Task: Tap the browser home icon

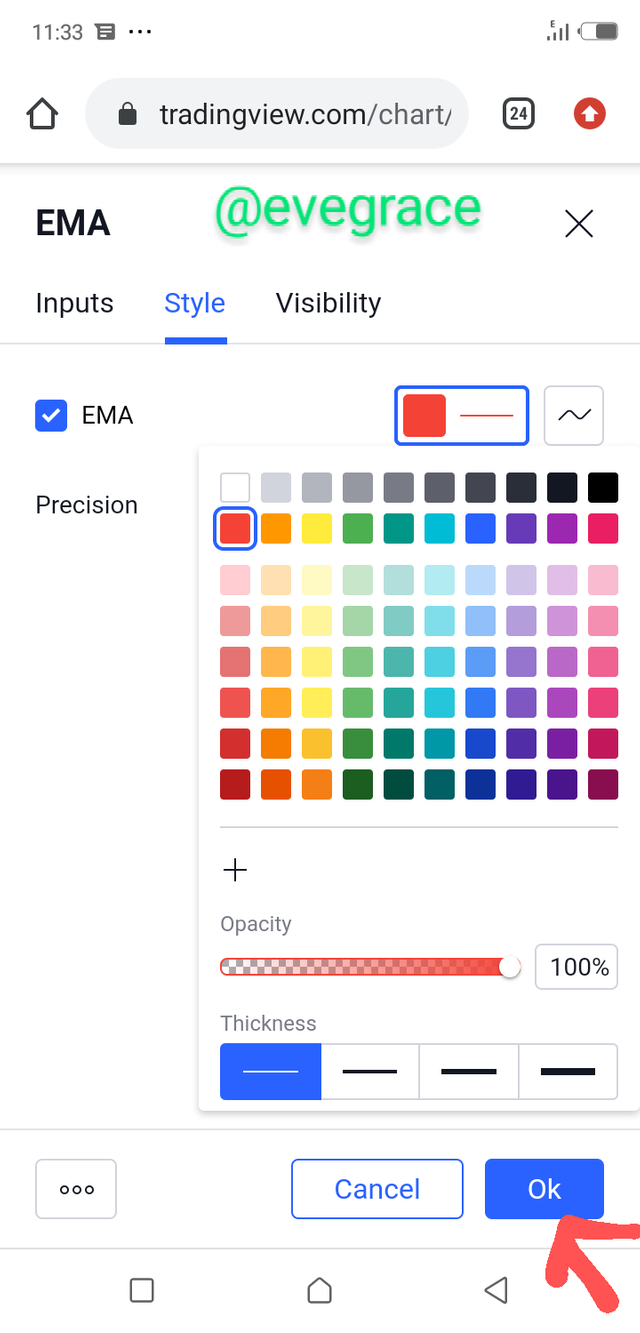Action: click(42, 115)
